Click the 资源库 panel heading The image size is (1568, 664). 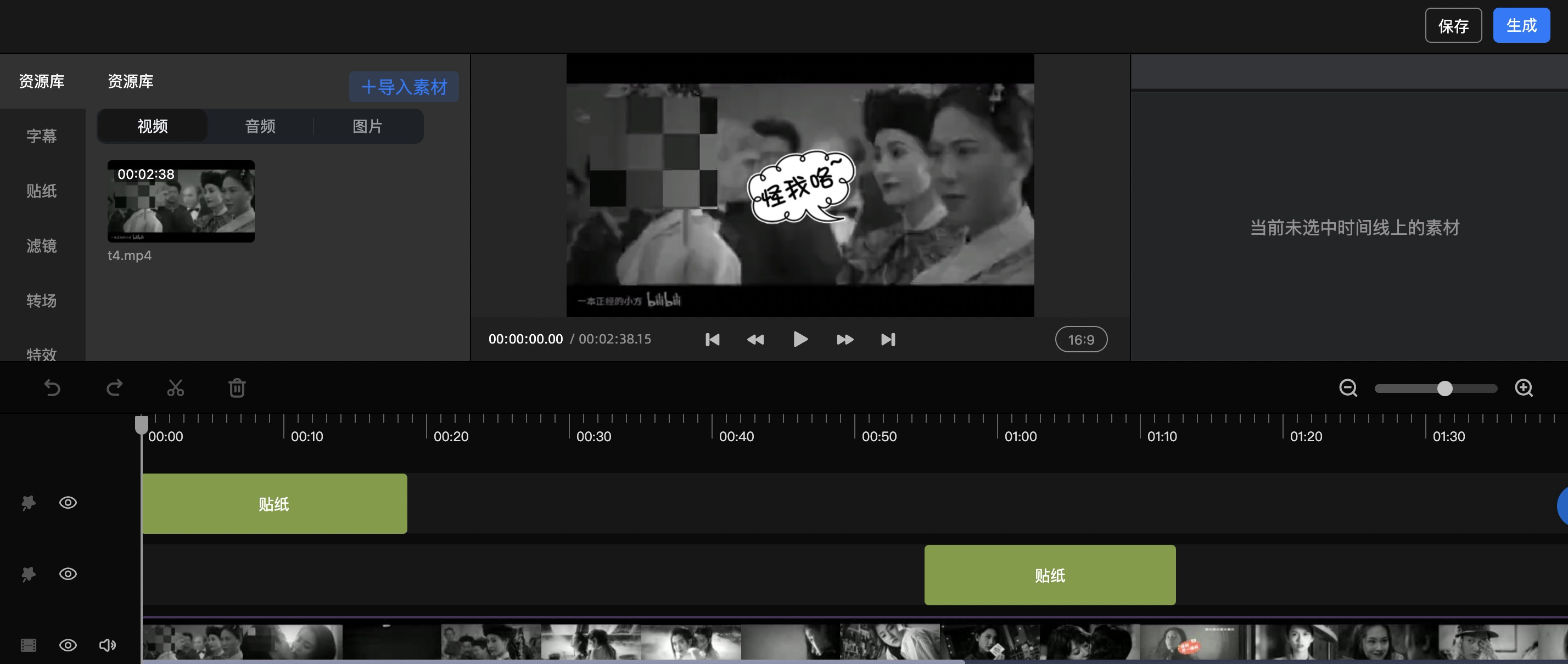130,81
